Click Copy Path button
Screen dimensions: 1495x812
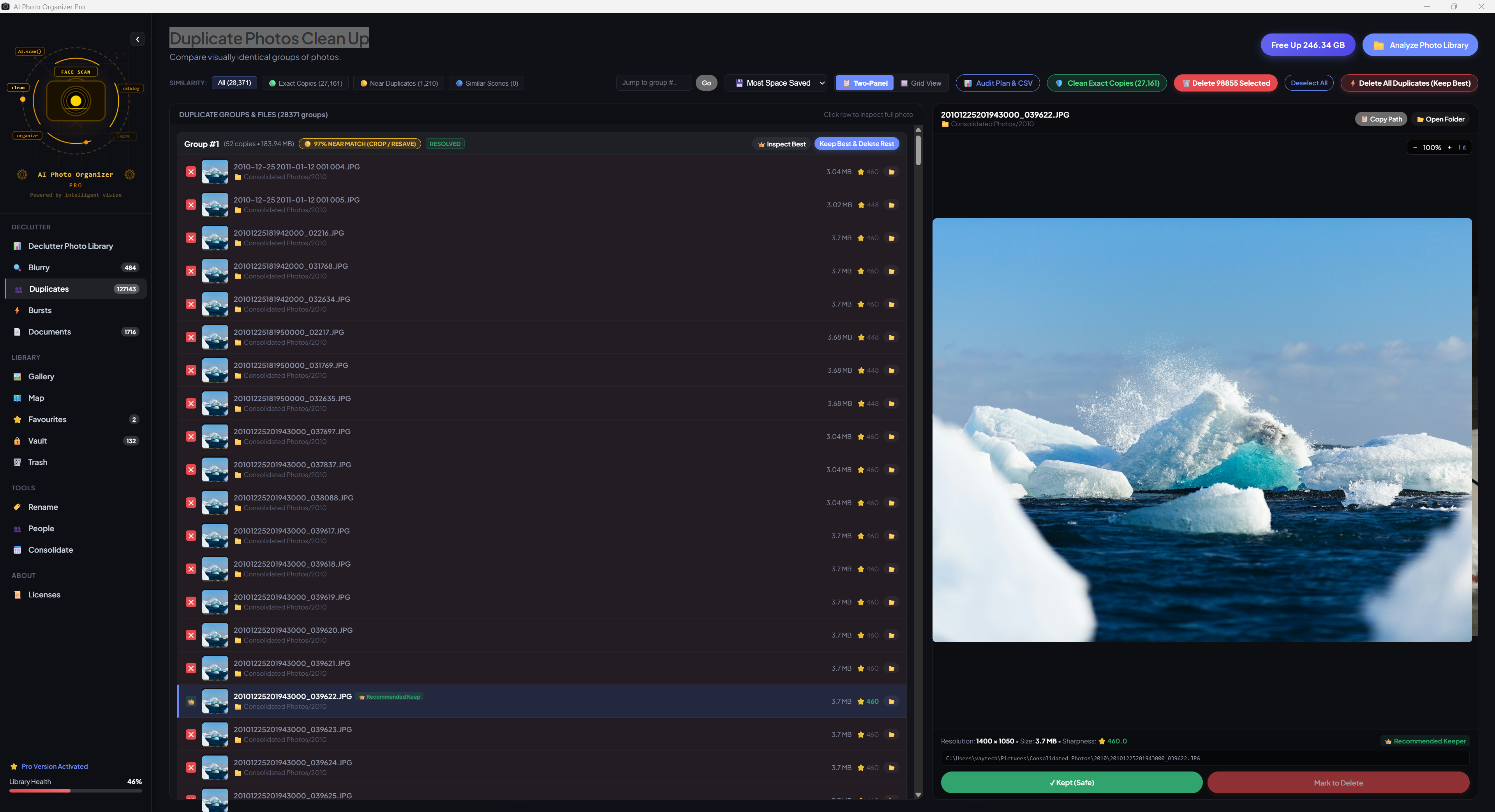tap(1380, 119)
